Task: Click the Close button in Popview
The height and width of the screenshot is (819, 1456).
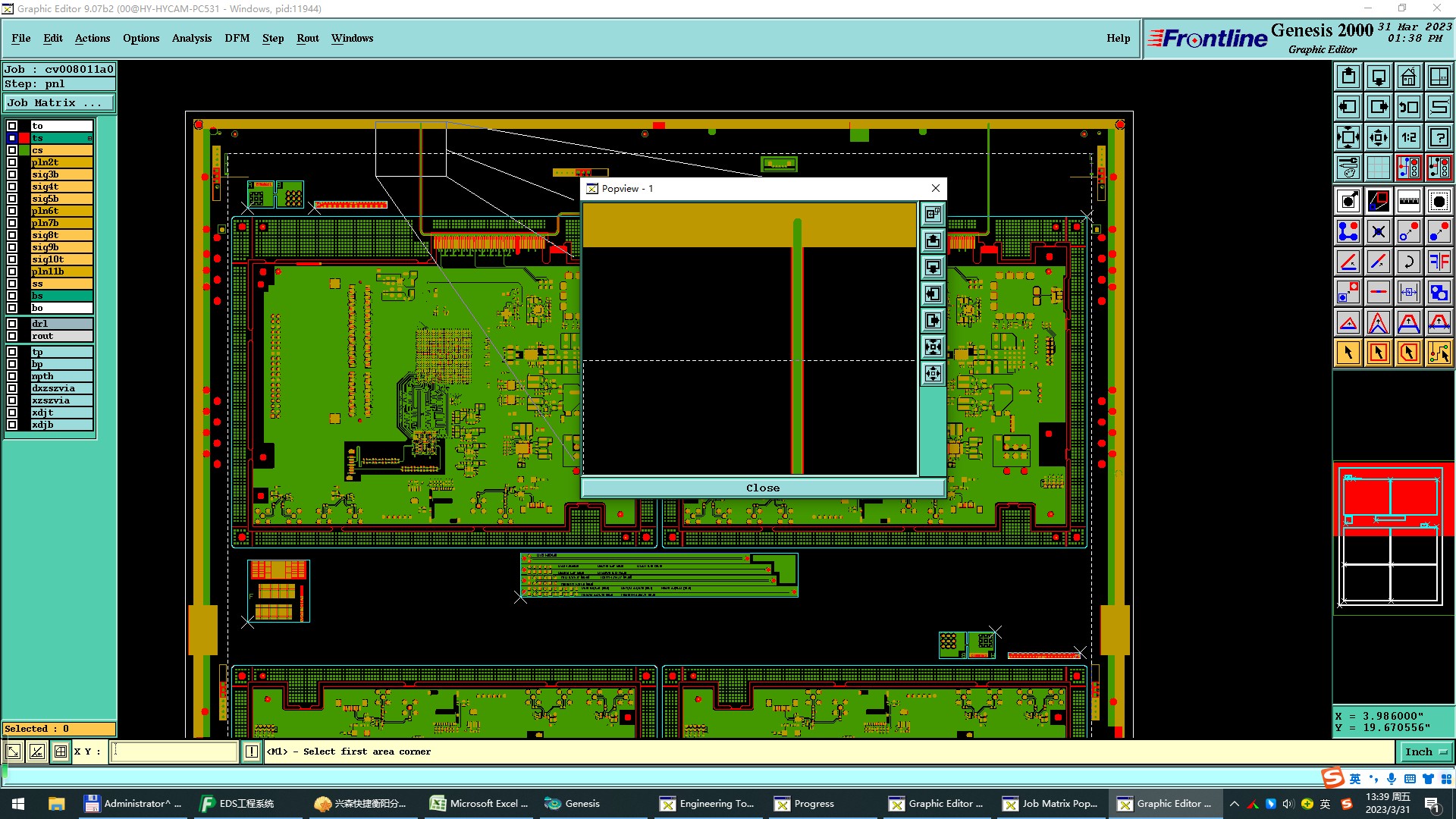Action: [x=762, y=488]
